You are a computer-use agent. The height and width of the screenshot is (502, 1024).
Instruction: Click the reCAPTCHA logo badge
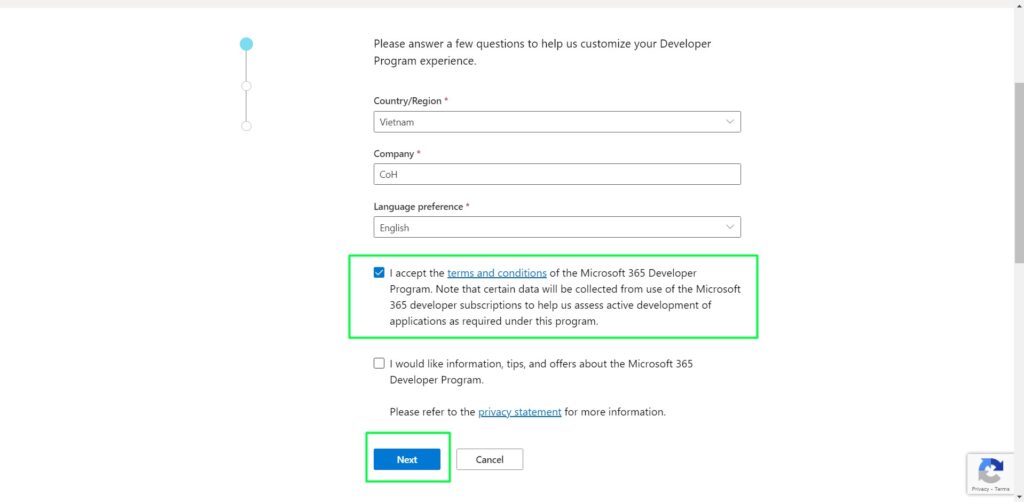click(990, 470)
